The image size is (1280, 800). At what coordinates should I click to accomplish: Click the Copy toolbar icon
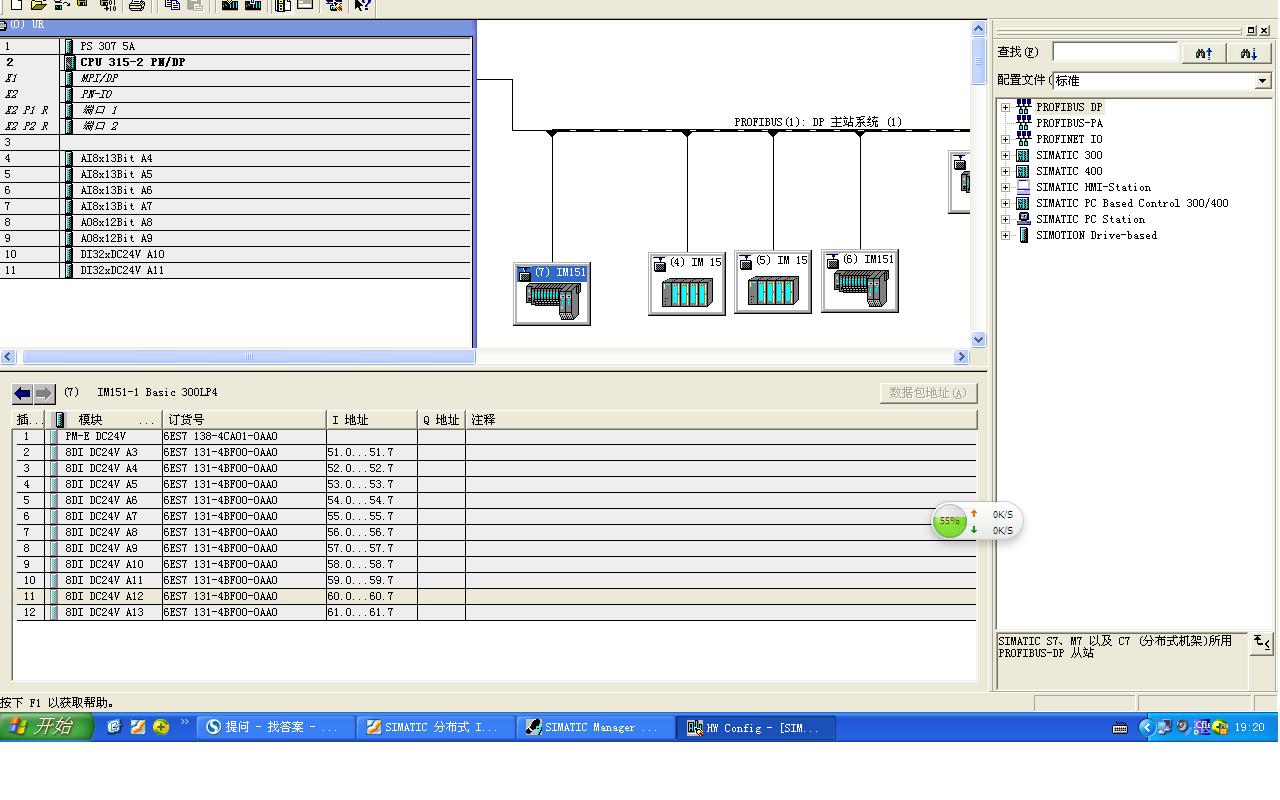[172, 5]
